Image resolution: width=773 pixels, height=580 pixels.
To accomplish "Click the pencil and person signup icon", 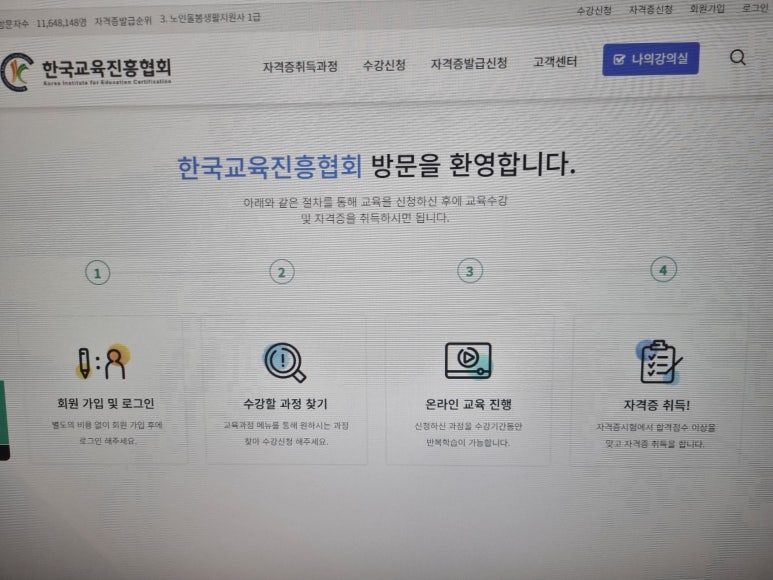I will [x=103, y=363].
